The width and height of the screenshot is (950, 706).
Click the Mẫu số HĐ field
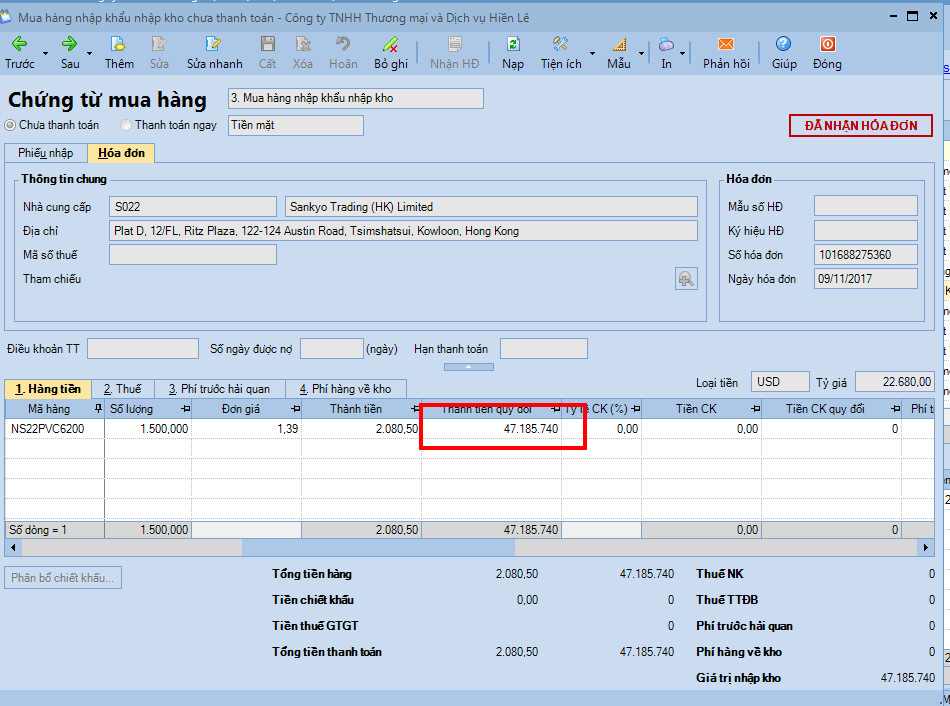[x=866, y=206]
